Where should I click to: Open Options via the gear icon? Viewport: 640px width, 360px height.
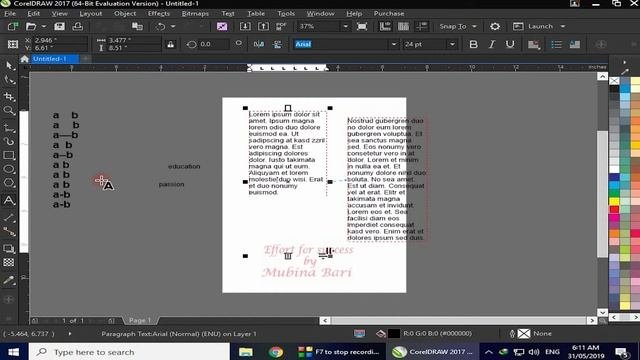(495, 27)
